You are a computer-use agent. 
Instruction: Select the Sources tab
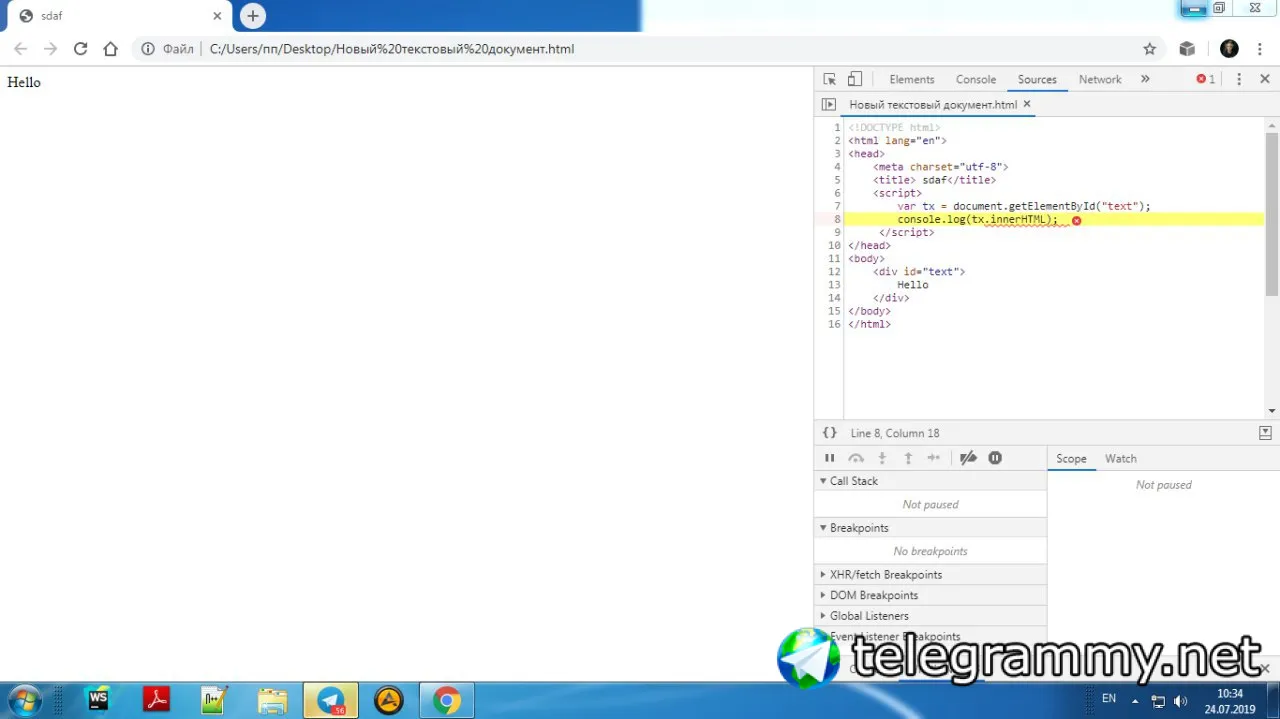click(x=1037, y=79)
